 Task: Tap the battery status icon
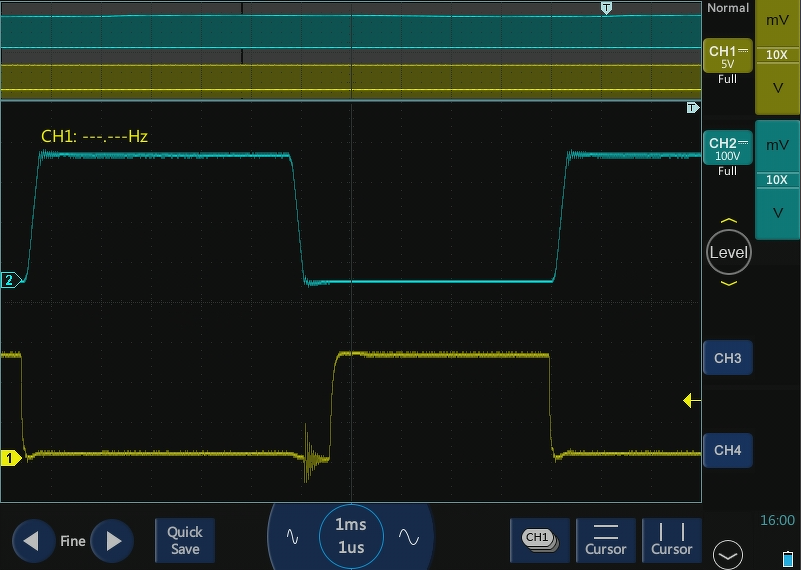click(788, 559)
